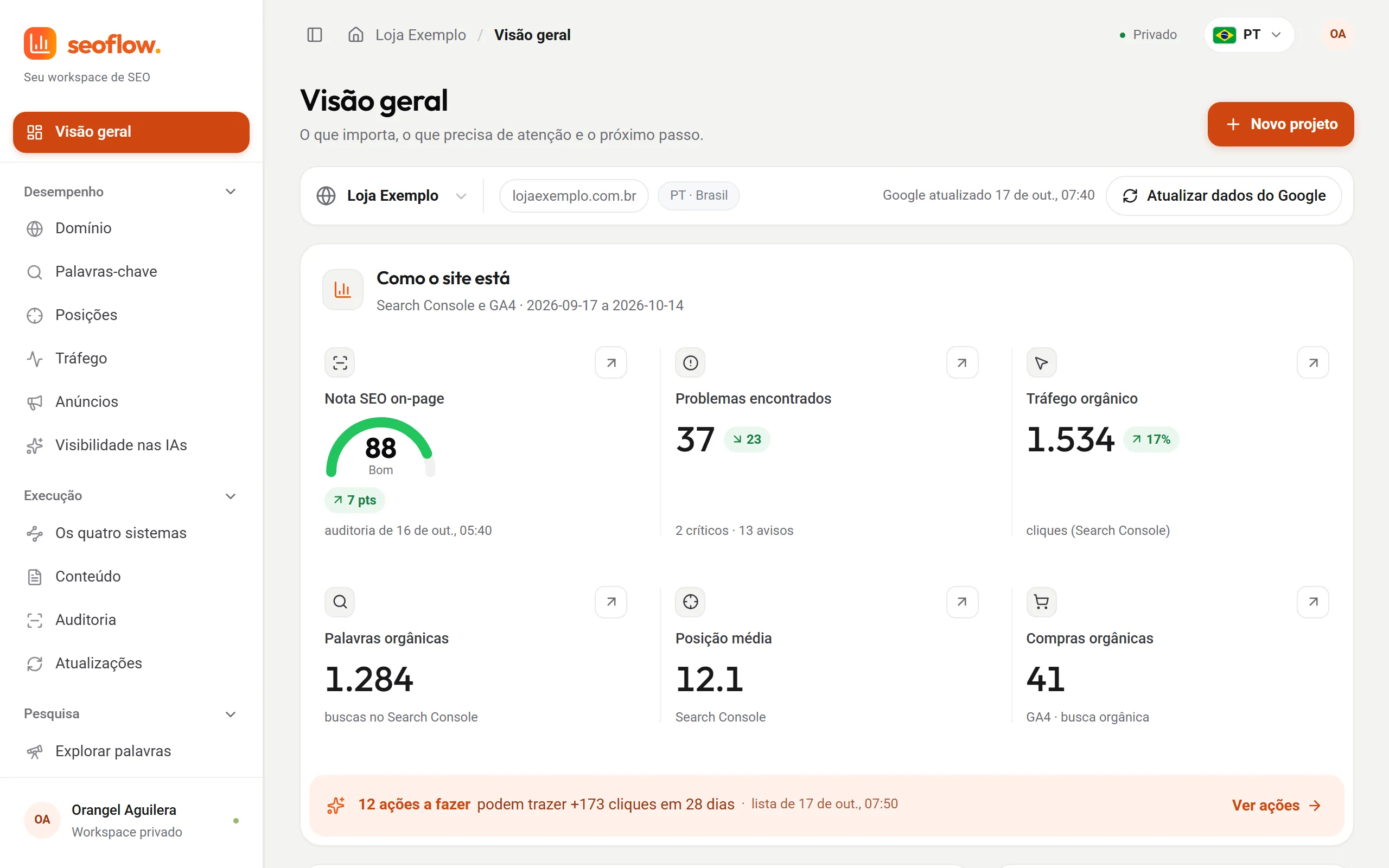Viewport: 1389px width, 868px height.
Task: Click the home icon in breadcrumb
Action: (x=356, y=35)
